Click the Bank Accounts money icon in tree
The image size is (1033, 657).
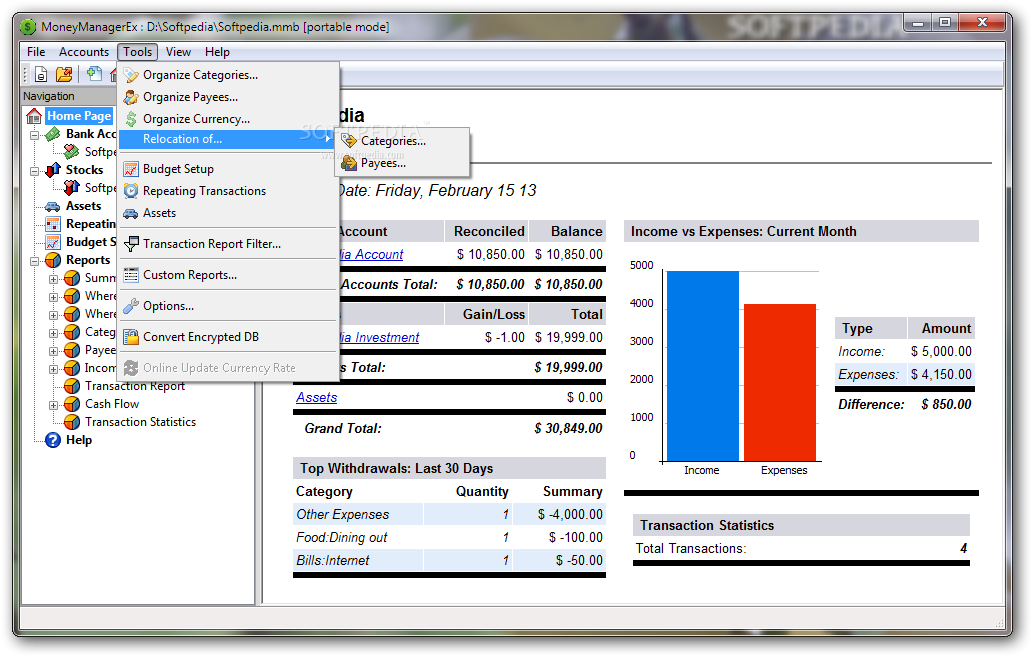coord(53,134)
